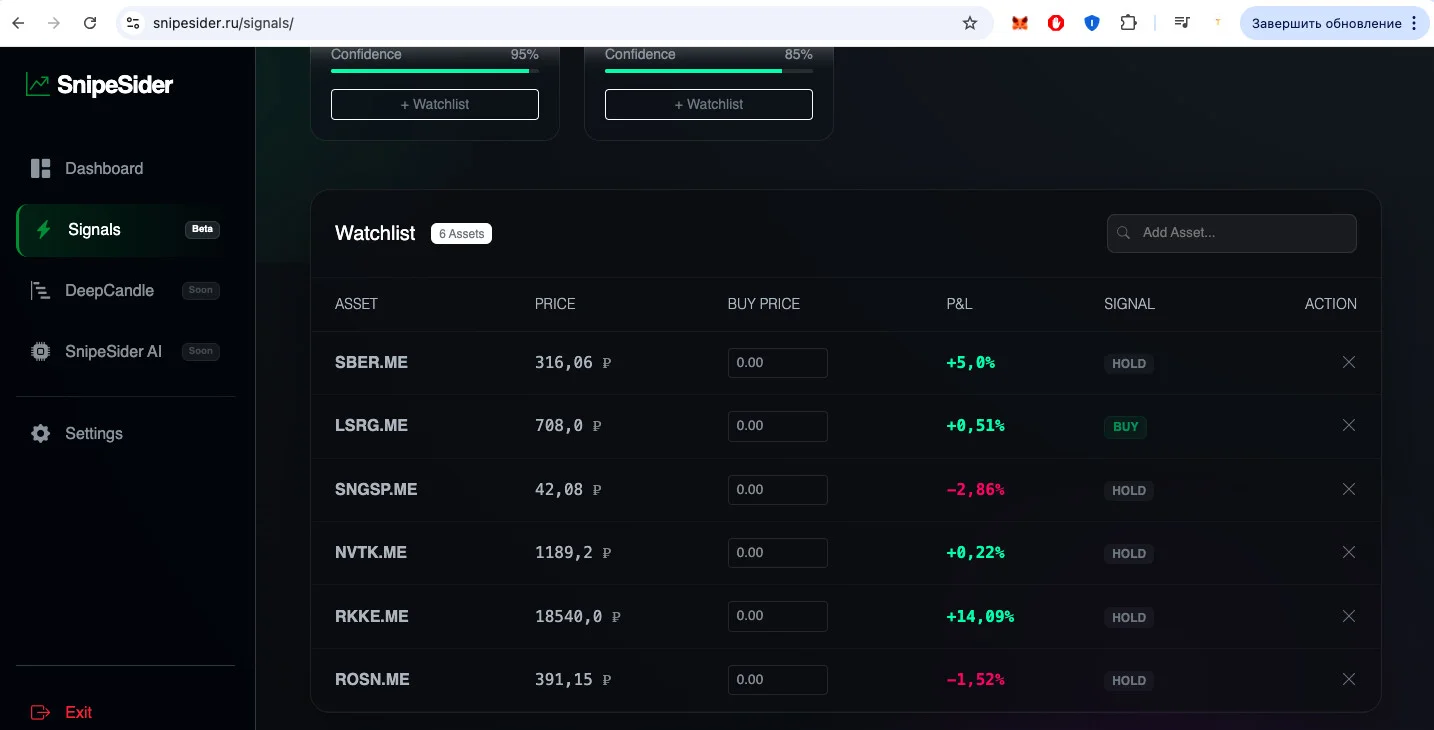Viewport: 1434px width, 730px height.
Task: Click the RKKE.ME buy price field
Action: coord(778,616)
